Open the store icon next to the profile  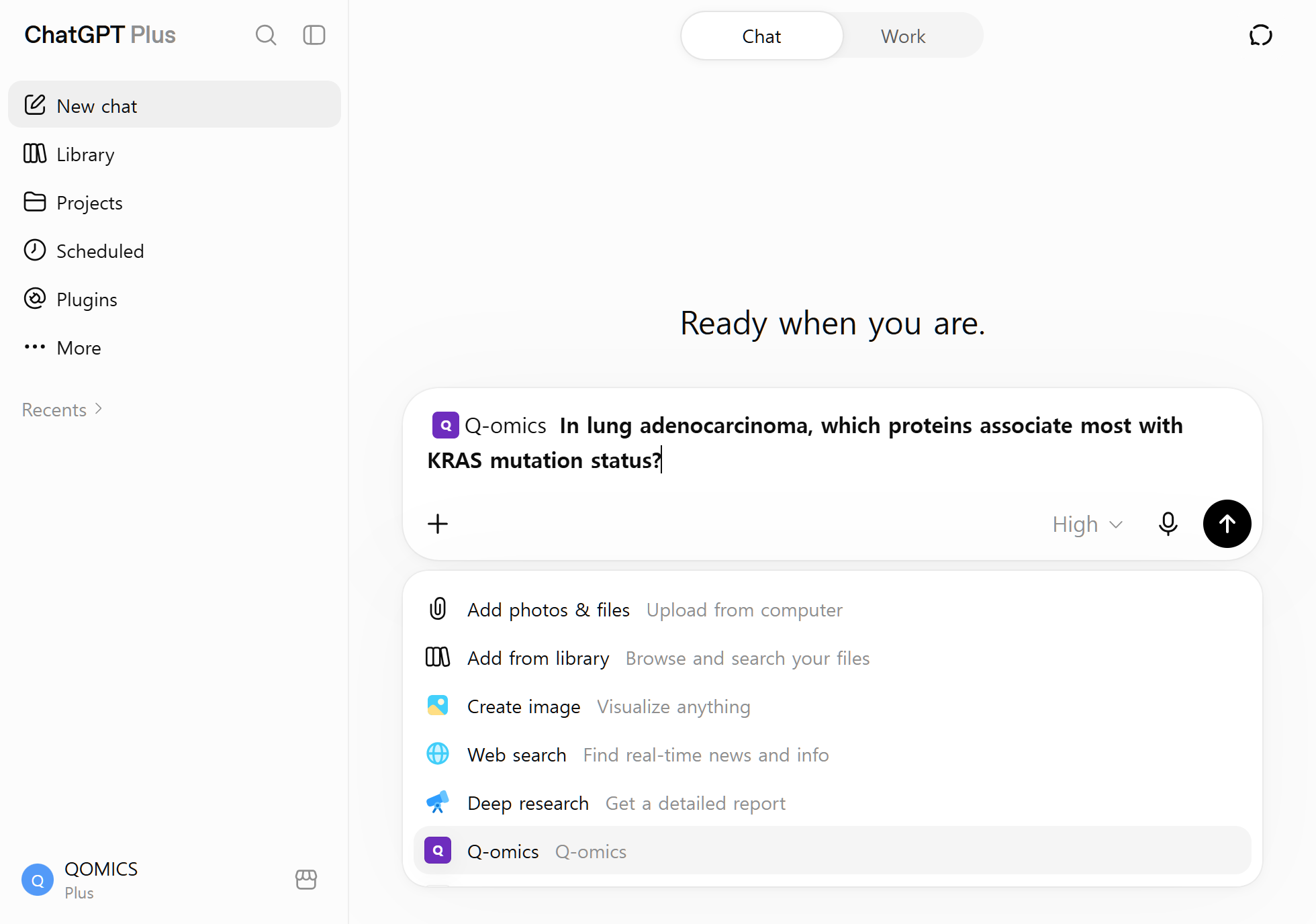coord(306,880)
